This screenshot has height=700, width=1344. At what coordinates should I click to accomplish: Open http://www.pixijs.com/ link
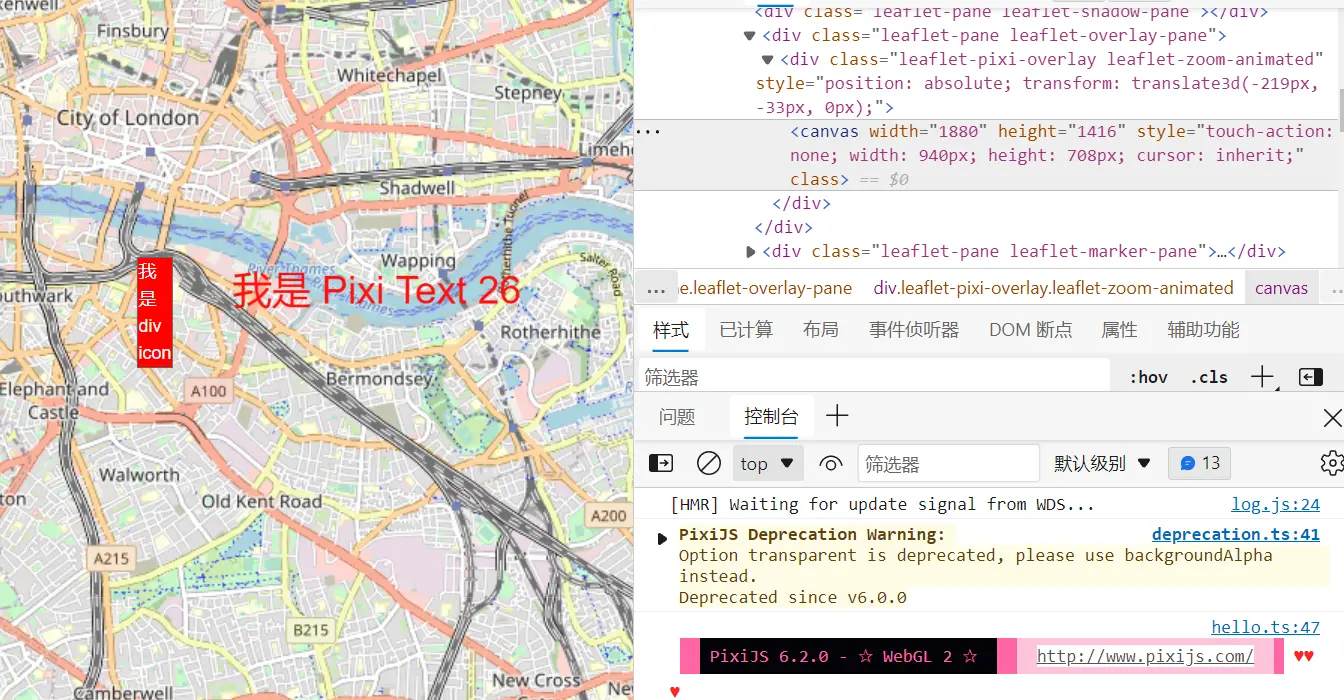pos(1145,656)
